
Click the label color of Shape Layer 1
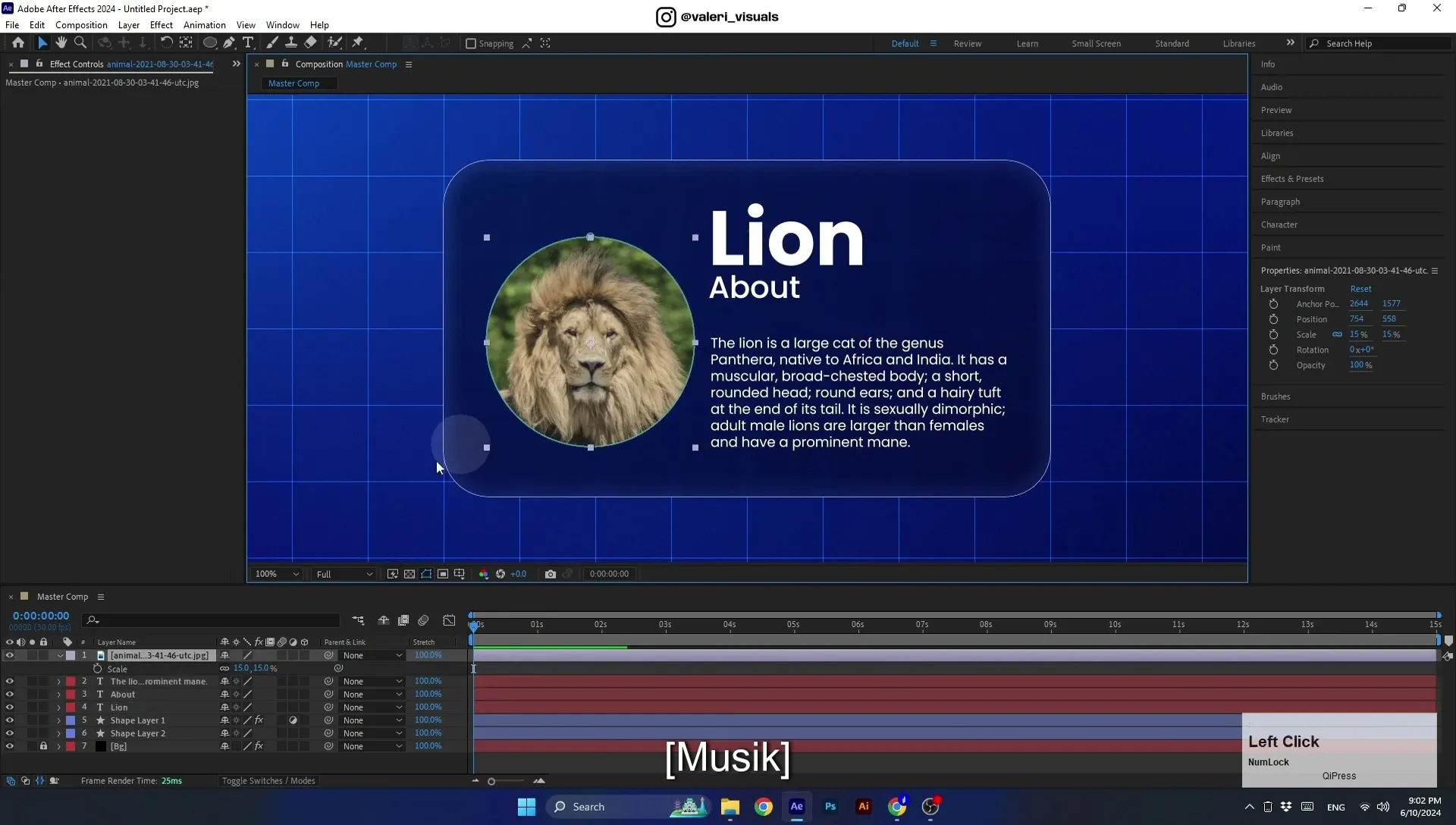point(71,720)
